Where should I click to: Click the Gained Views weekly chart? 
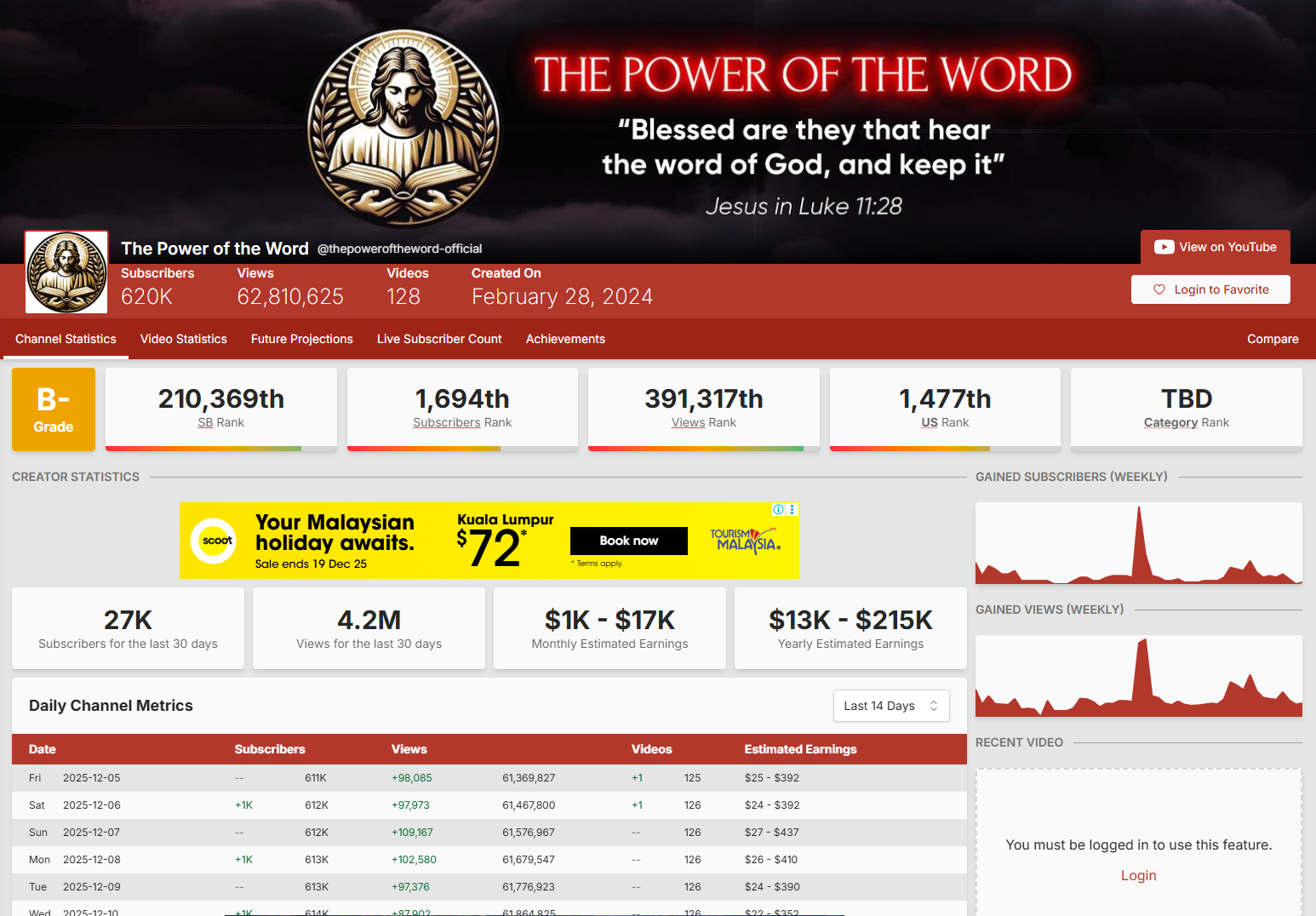(x=1138, y=676)
